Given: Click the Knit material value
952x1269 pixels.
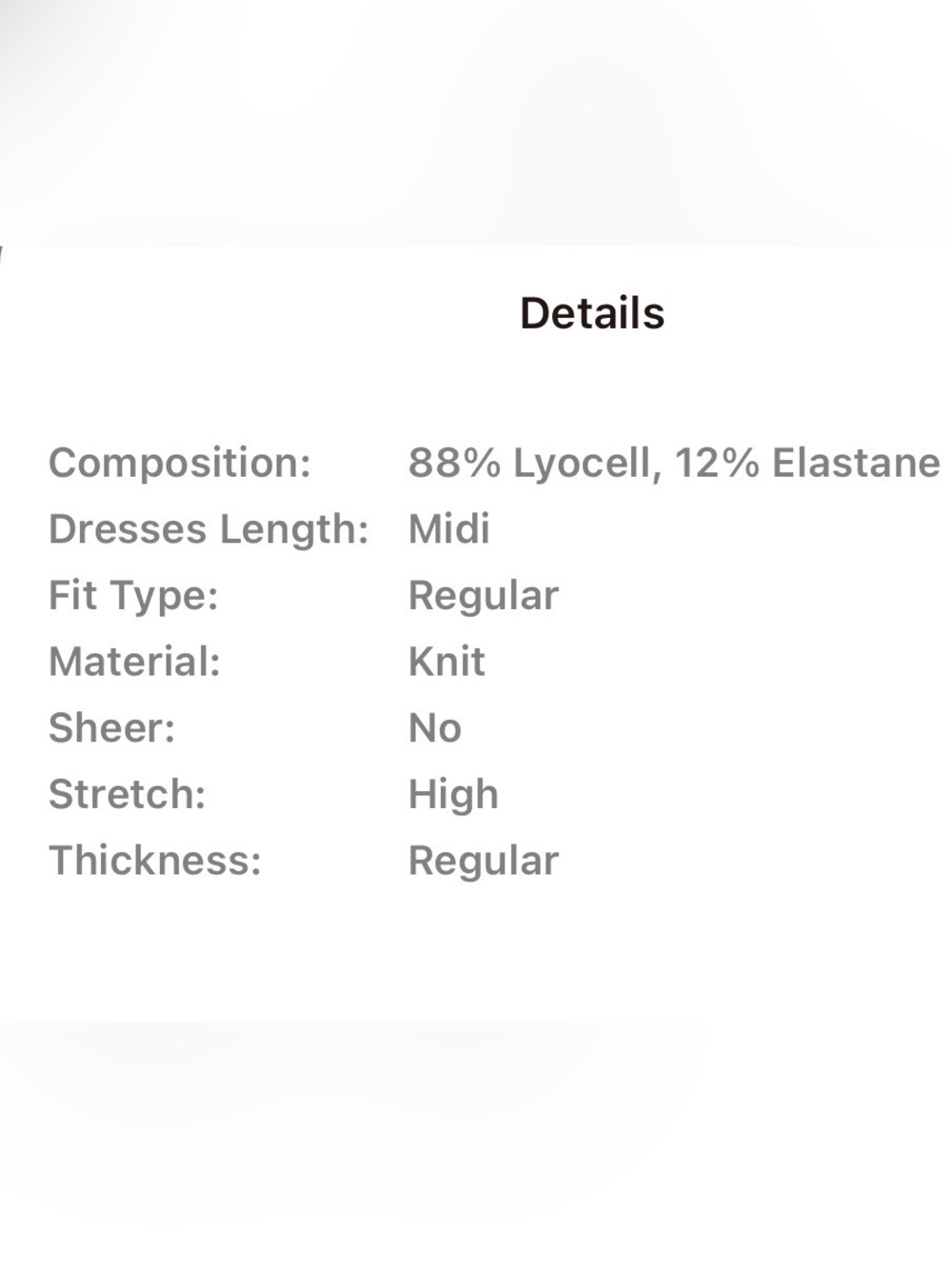Looking at the screenshot, I should pos(446,662).
